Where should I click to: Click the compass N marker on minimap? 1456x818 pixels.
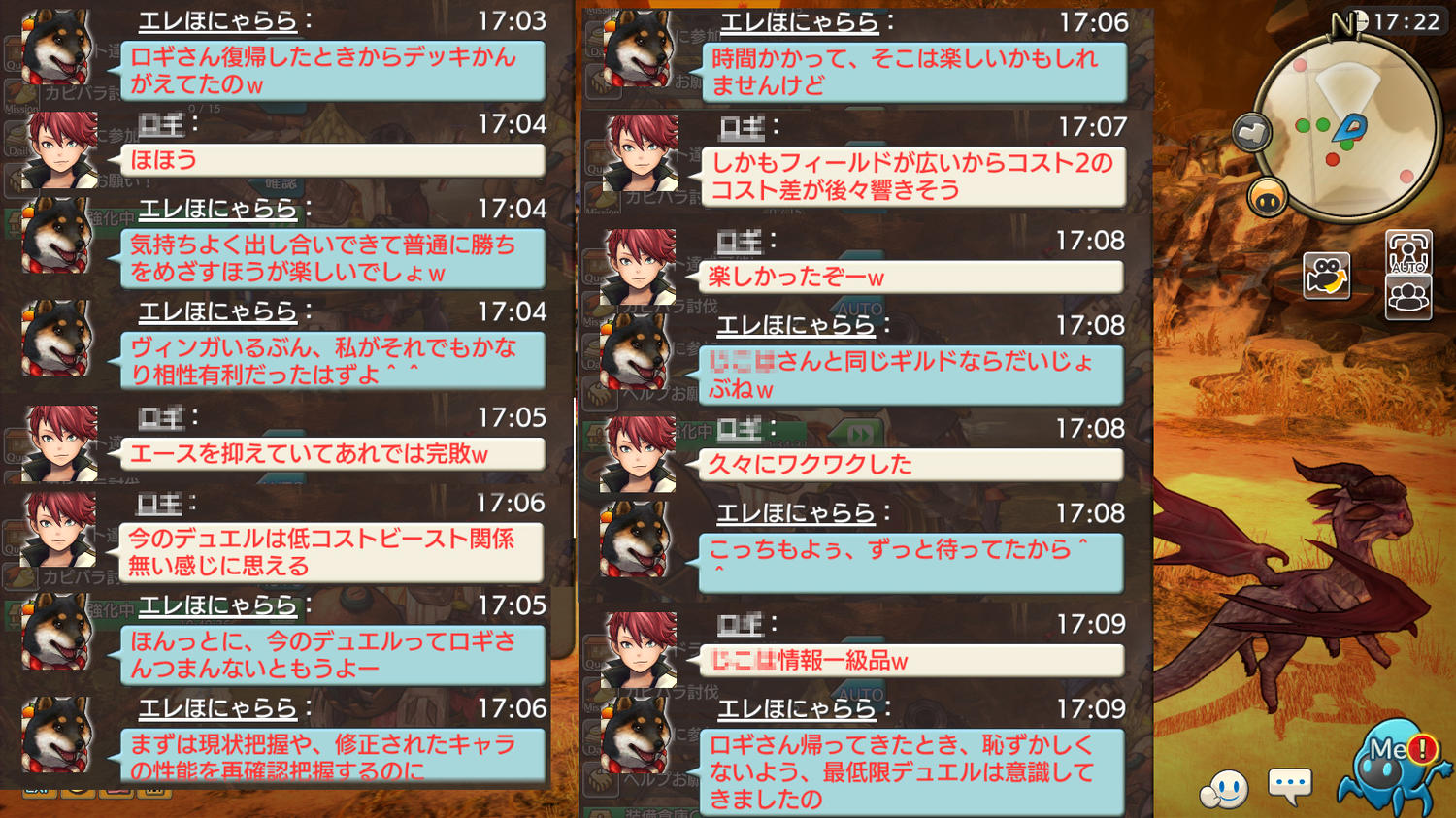pos(1345,25)
